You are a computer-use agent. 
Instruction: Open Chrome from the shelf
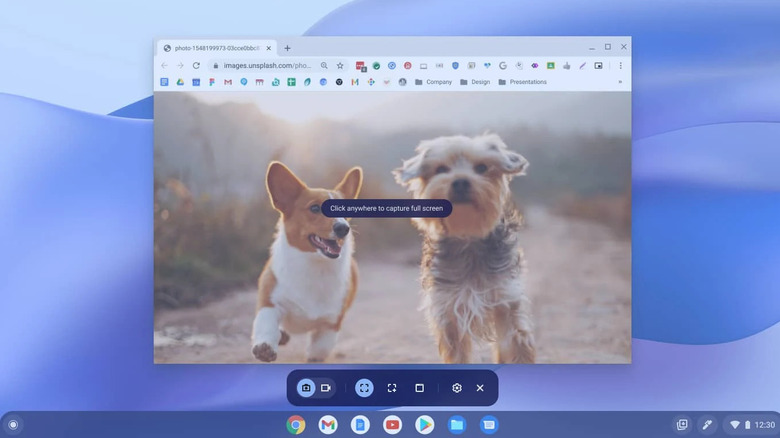click(x=296, y=425)
